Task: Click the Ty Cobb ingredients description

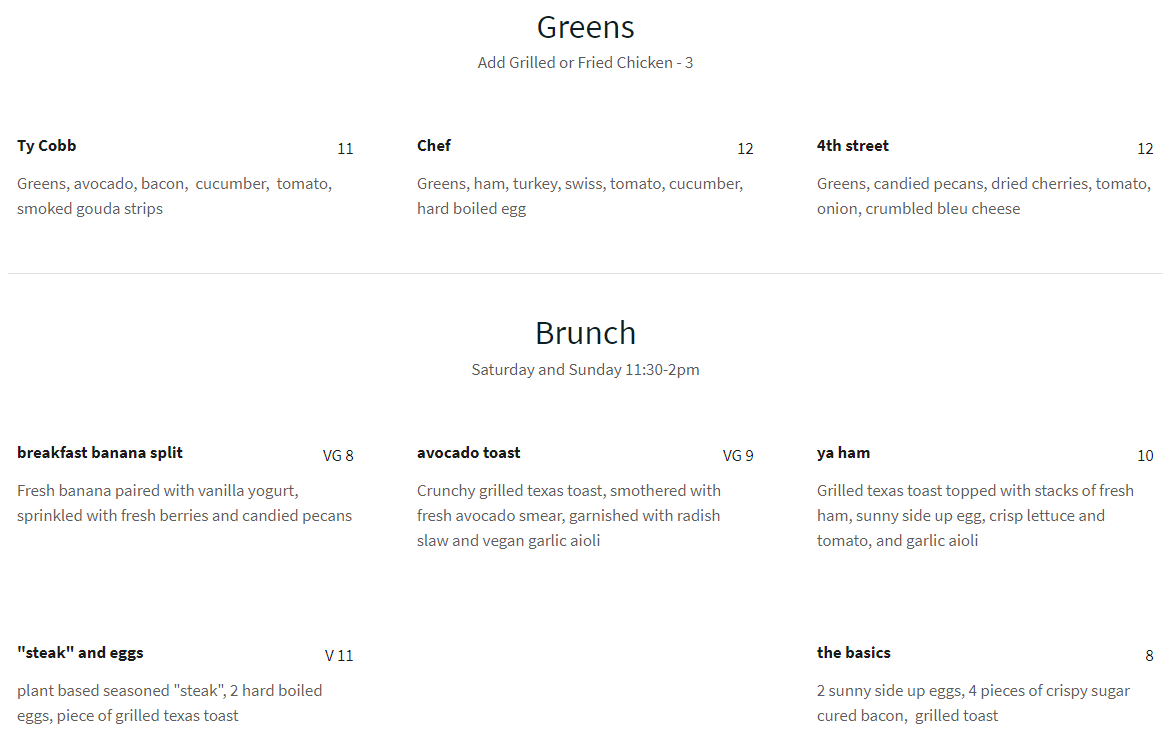Action: [x=174, y=196]
